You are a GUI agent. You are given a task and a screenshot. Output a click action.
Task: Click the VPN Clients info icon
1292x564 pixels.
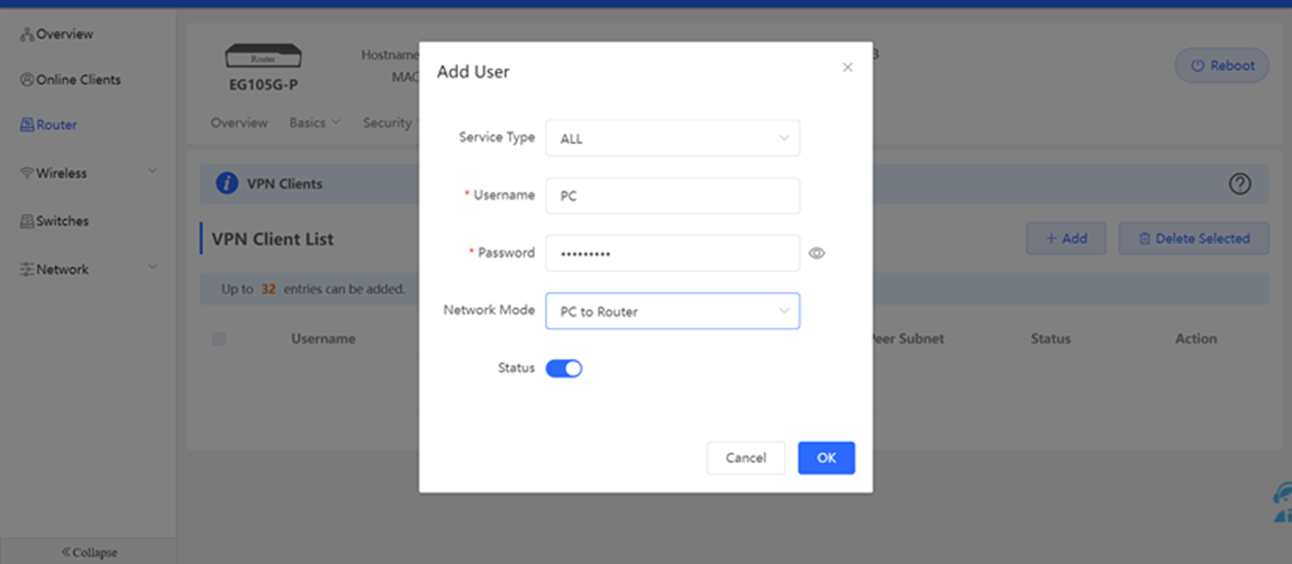tap(227, 184)
